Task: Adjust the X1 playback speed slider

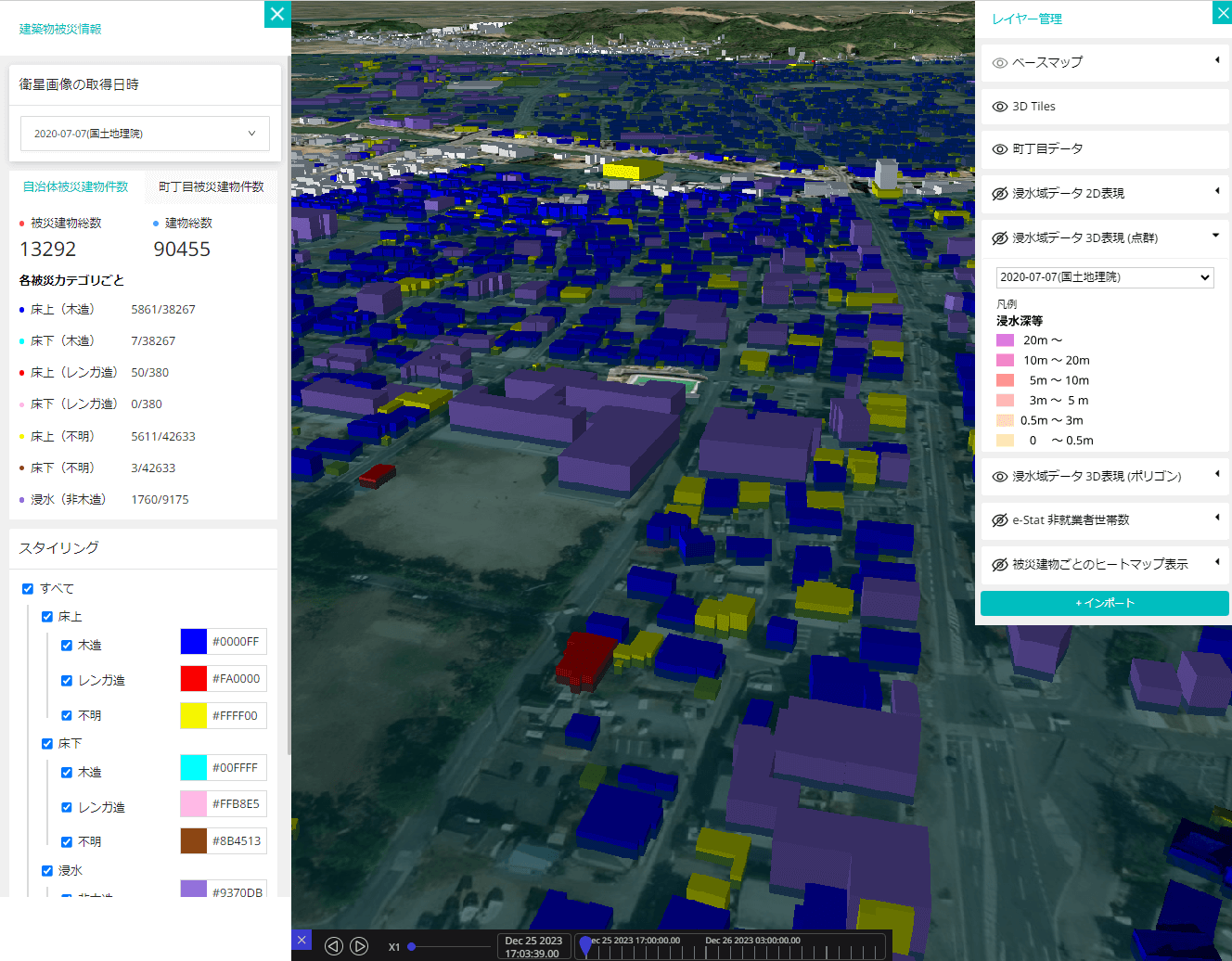Action: pos(411,946)
